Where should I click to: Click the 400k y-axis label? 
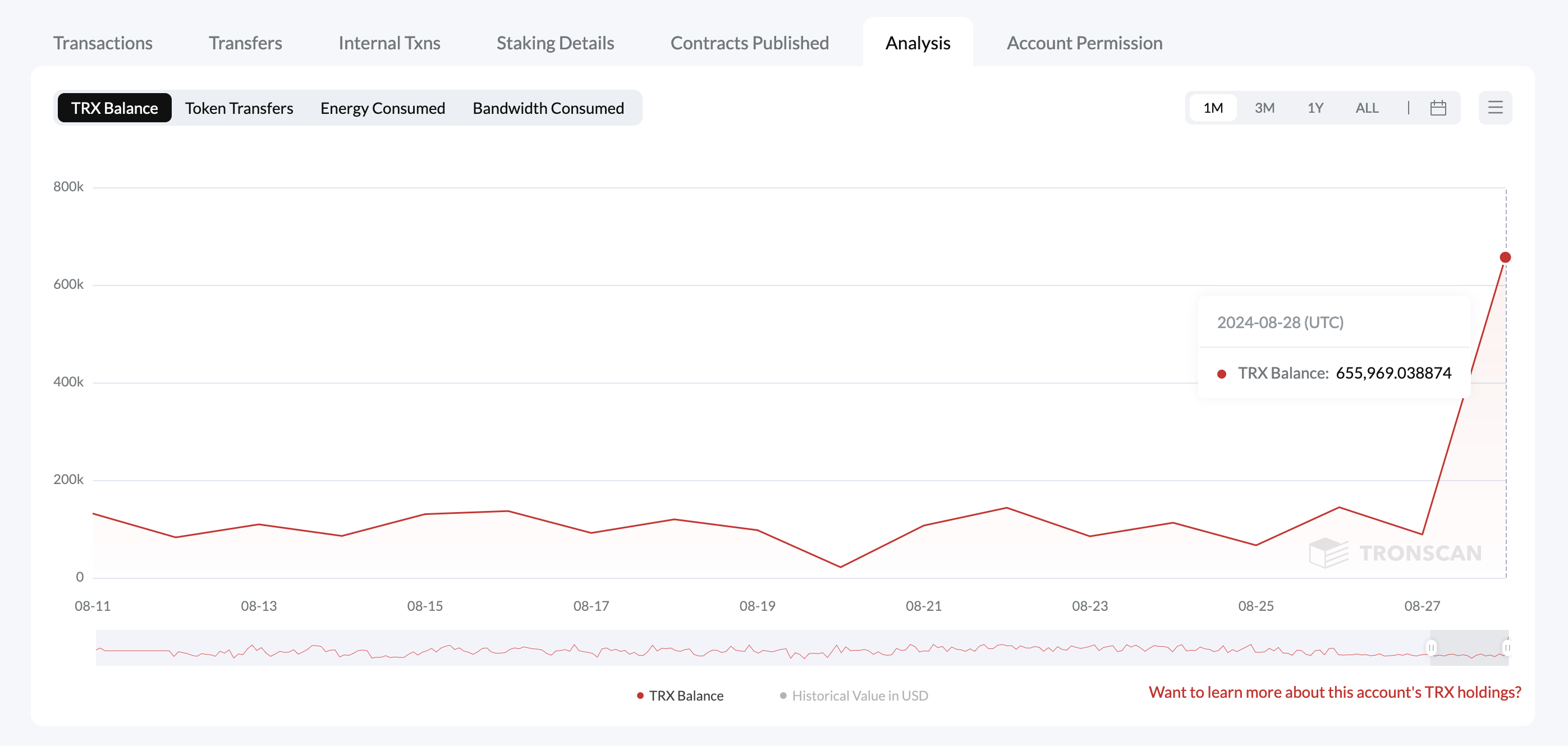click(x=68, y=382)
